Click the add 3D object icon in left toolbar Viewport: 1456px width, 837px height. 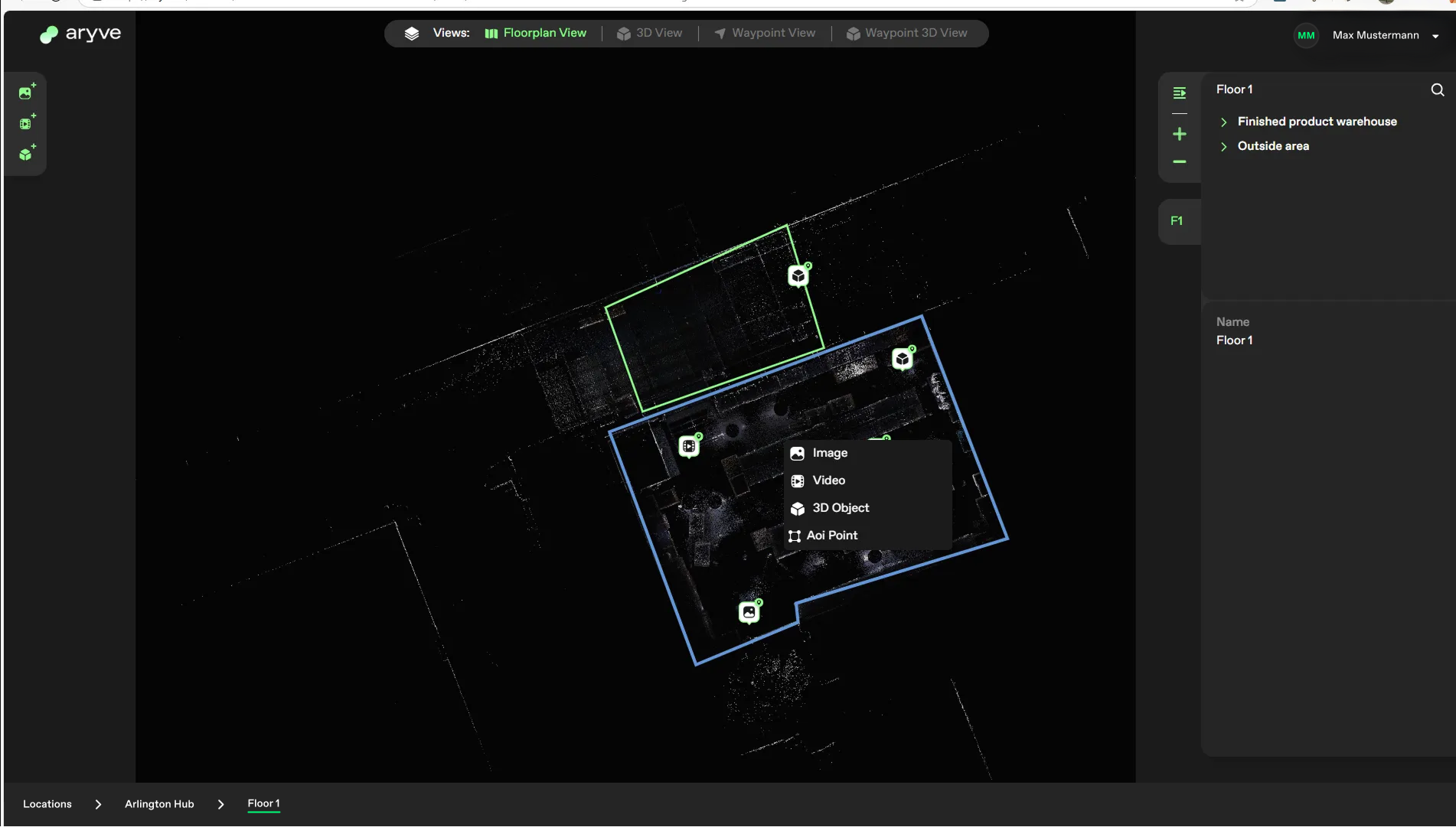tap(27, 153)
